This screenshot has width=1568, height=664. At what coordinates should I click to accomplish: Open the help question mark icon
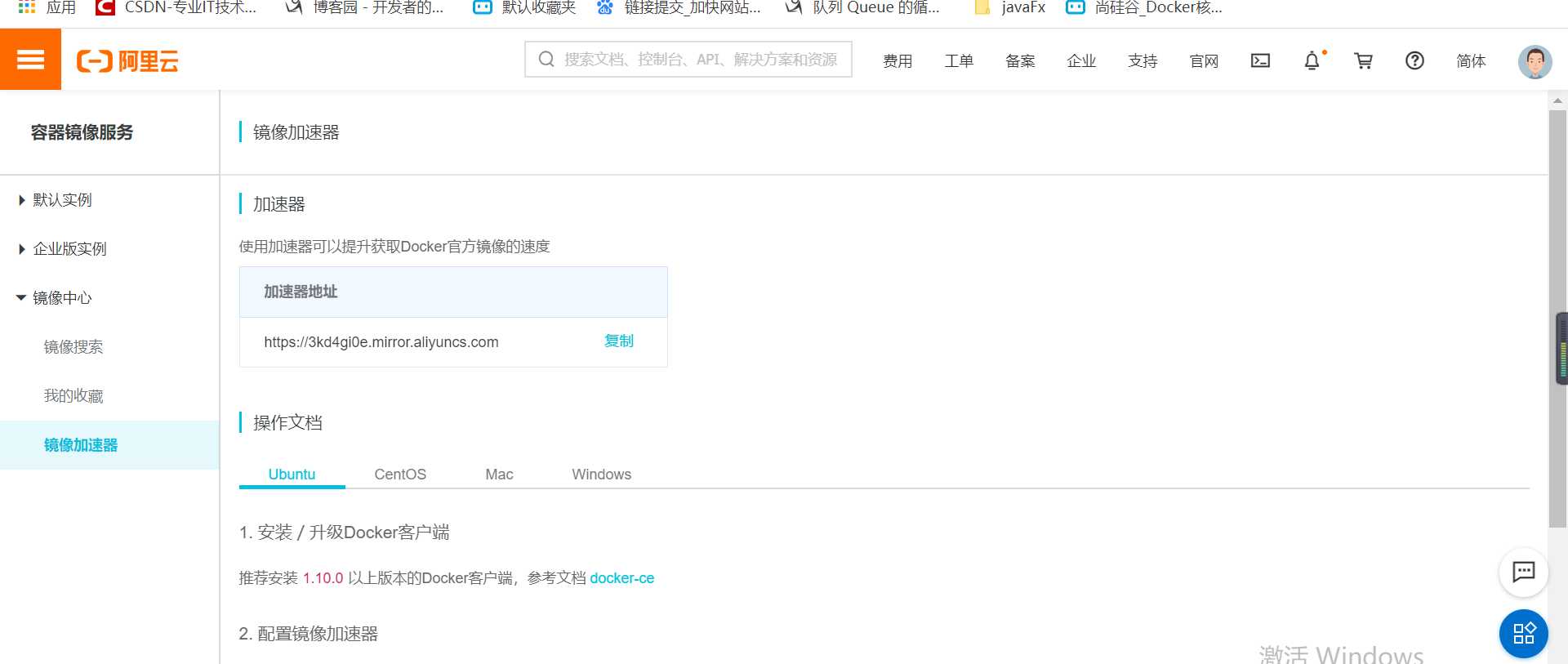pyautogui.click(x=1414, y=60)
